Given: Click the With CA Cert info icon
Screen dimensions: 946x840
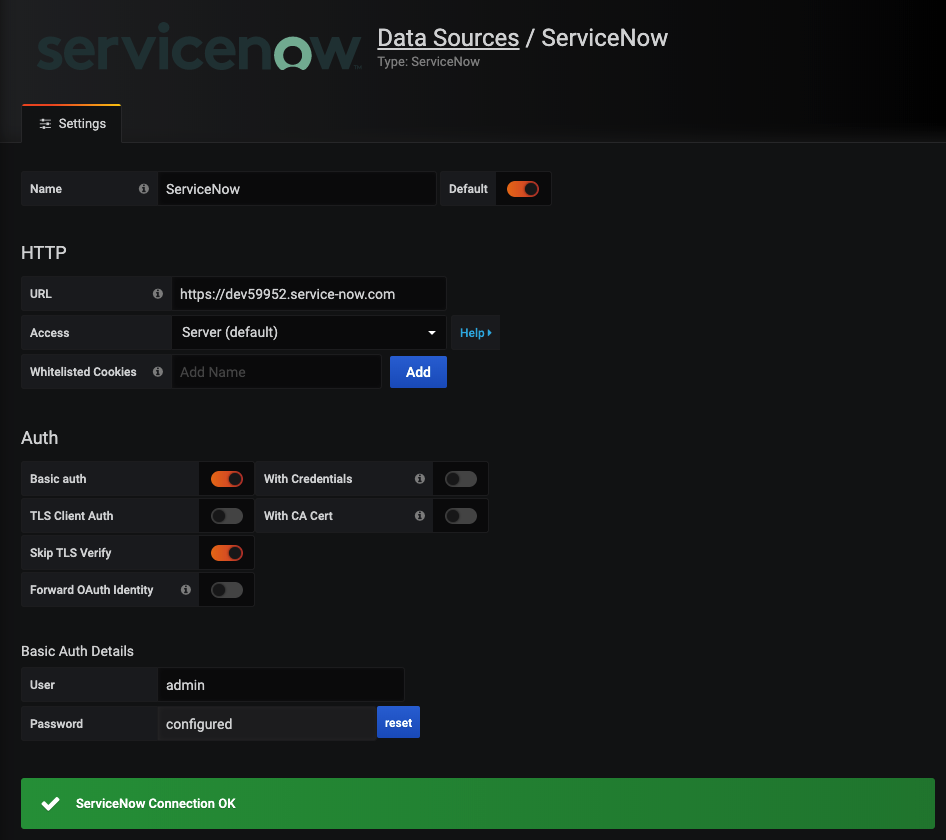Looking at the screenshot, I should tap(420, 515).
